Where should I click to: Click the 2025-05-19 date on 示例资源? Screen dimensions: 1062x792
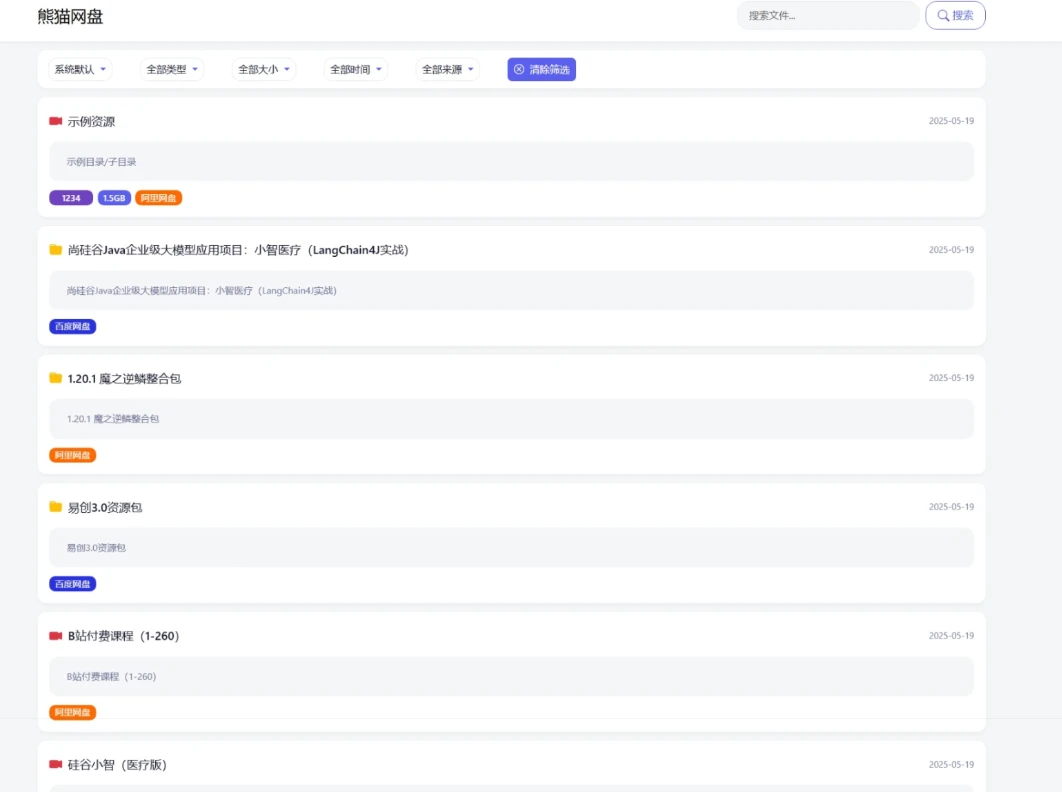click(951, 121)
